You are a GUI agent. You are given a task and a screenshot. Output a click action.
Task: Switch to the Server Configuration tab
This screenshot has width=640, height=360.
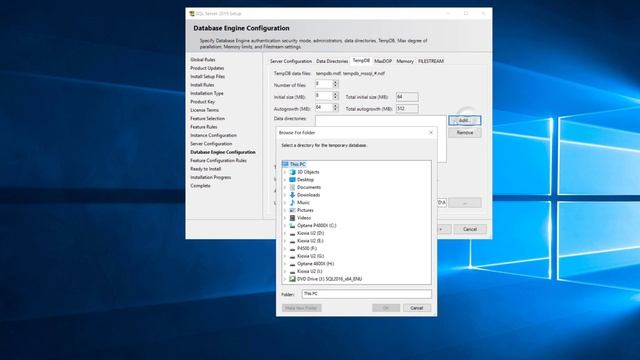[x=291, y=61]
